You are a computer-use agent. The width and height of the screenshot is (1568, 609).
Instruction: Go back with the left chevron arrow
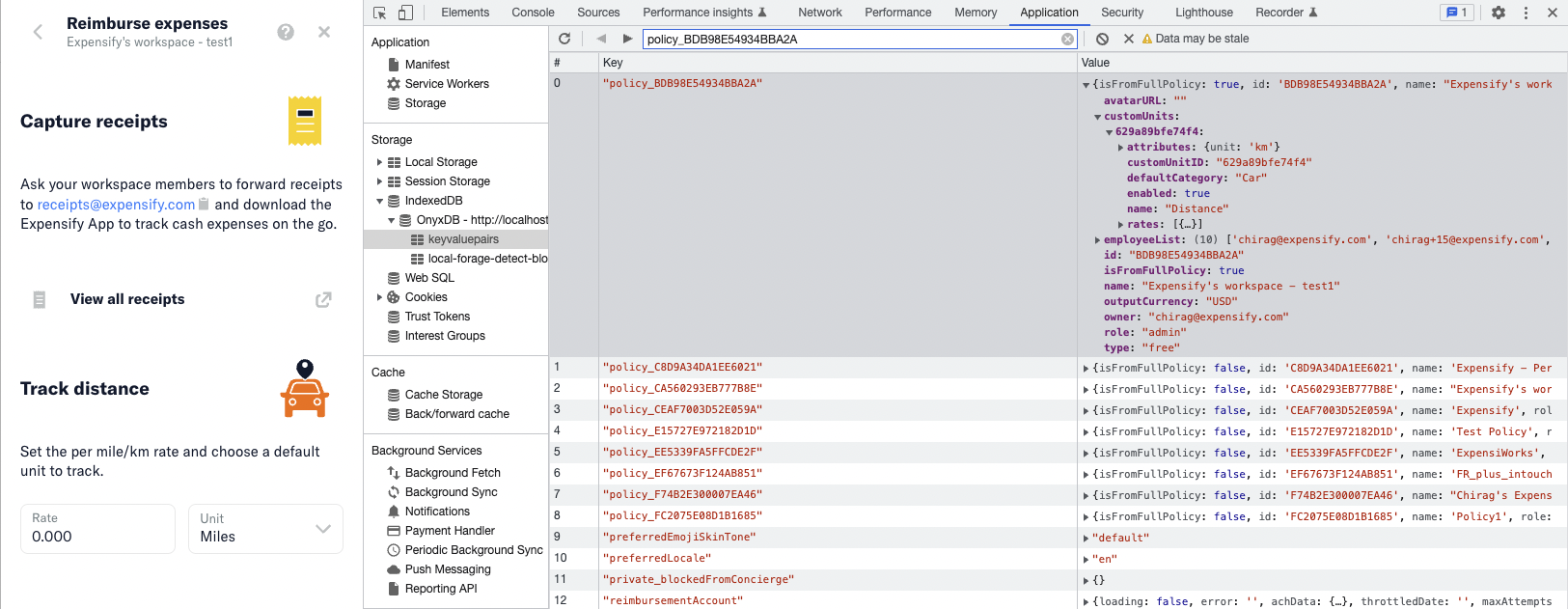click(x=38, y=32)
